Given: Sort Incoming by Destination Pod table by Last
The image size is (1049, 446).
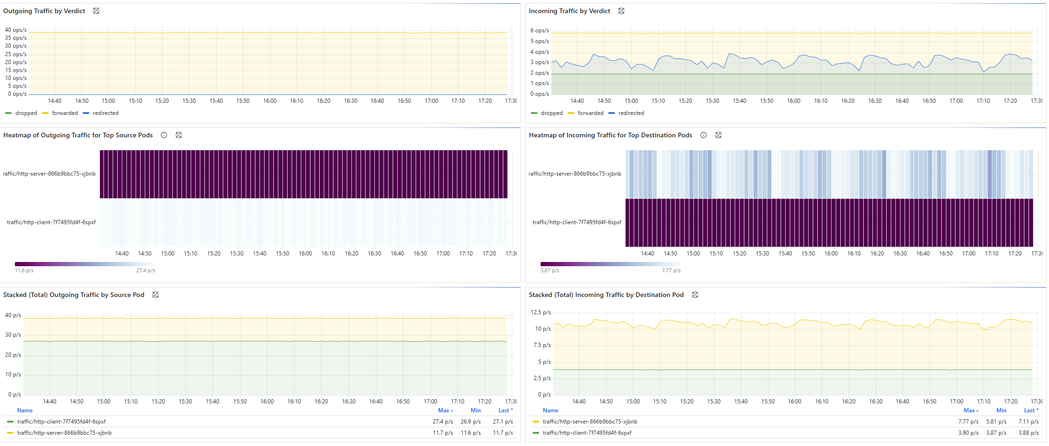Looking at the screenshot, I should (1033, 410).
